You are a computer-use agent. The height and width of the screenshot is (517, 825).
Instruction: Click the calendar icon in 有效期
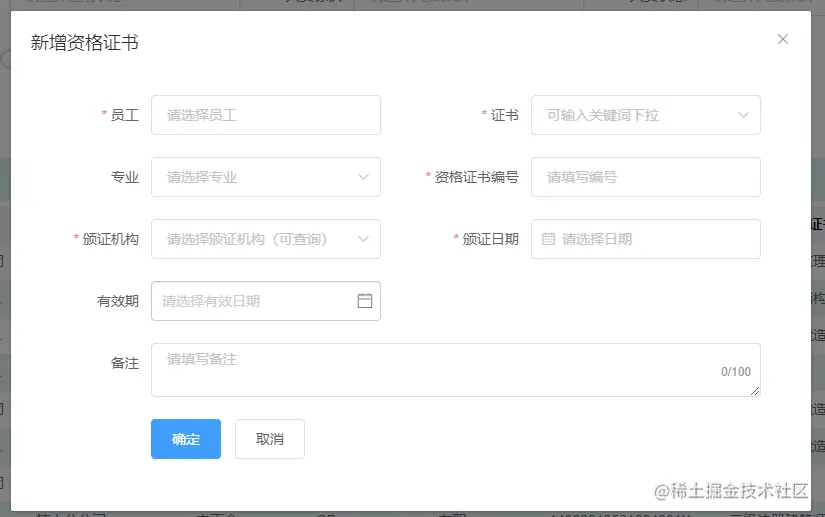click(x=365, y=300)
